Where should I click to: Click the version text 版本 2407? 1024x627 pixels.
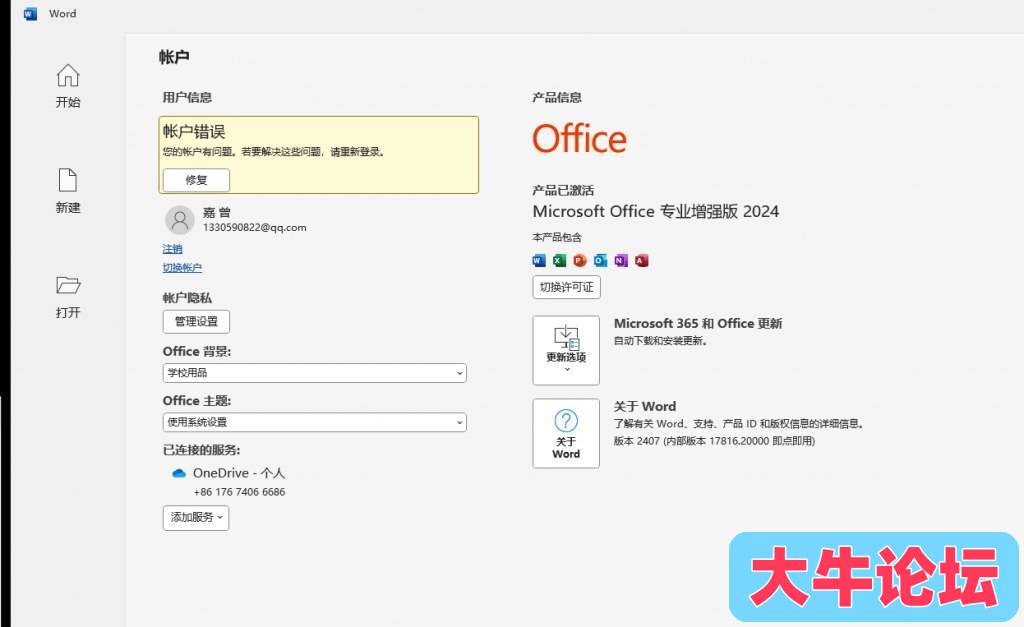pyautogui.click(x=714, y=441)
